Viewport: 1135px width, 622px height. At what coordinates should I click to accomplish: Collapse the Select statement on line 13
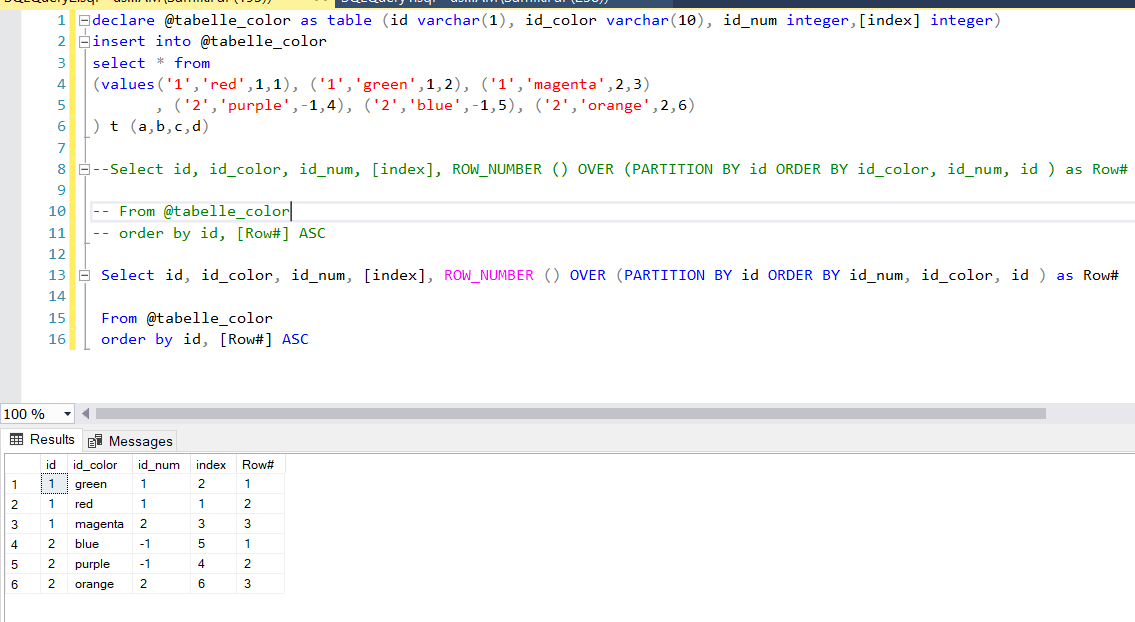pos(84,275)
